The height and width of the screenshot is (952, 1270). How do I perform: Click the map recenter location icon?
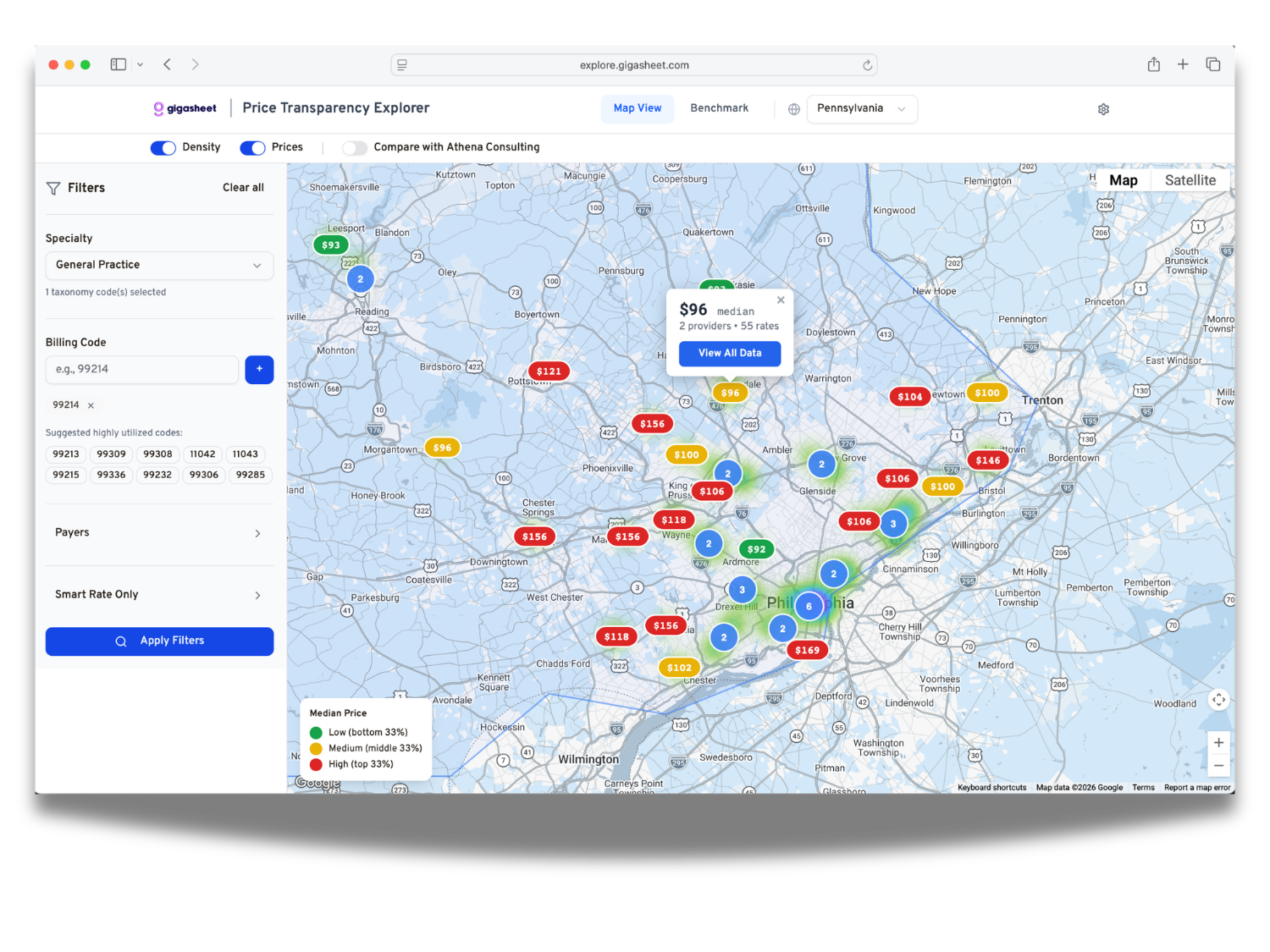(x=1218, y=700)
